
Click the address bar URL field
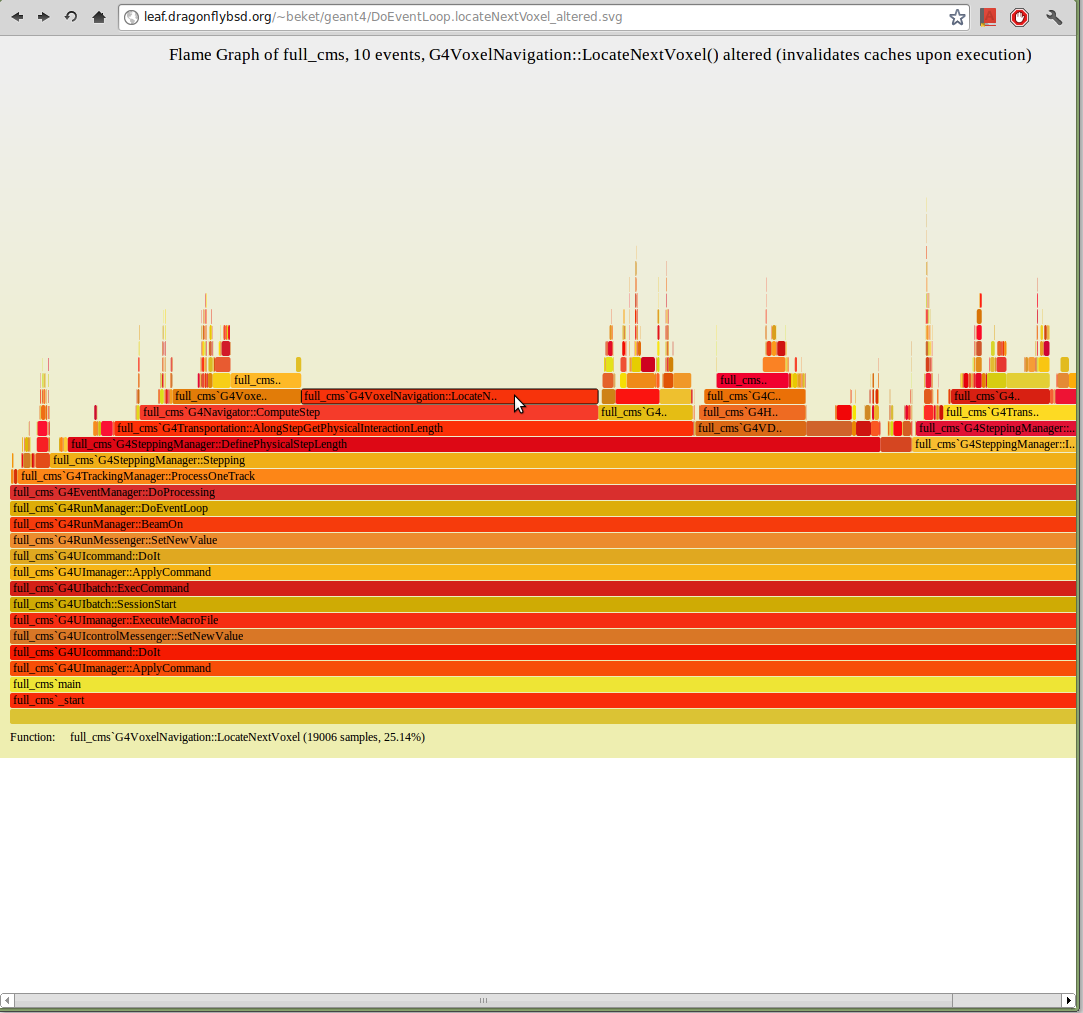point(540,17)
